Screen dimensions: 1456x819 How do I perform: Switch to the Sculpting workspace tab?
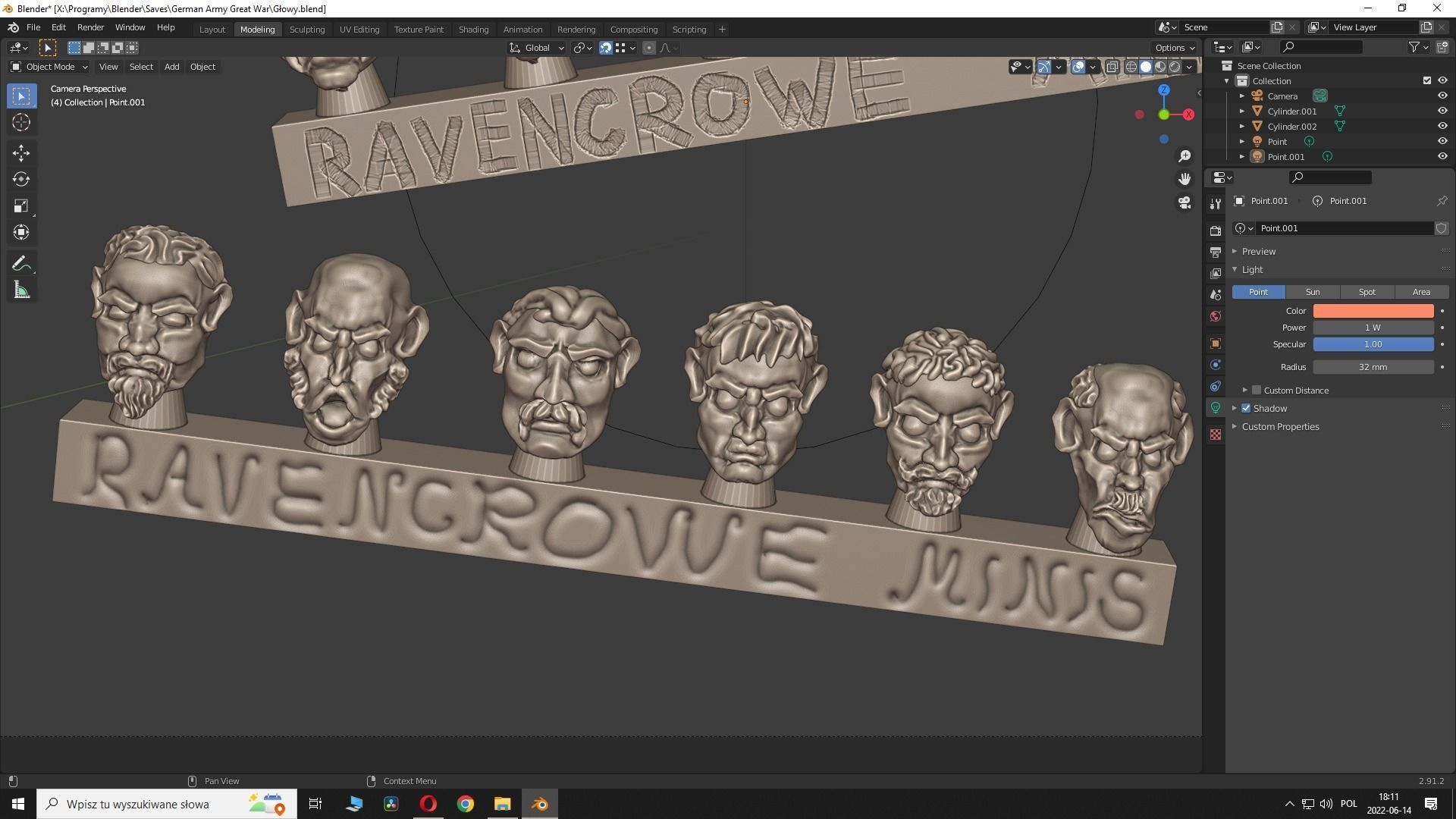[x=307, y=30]
